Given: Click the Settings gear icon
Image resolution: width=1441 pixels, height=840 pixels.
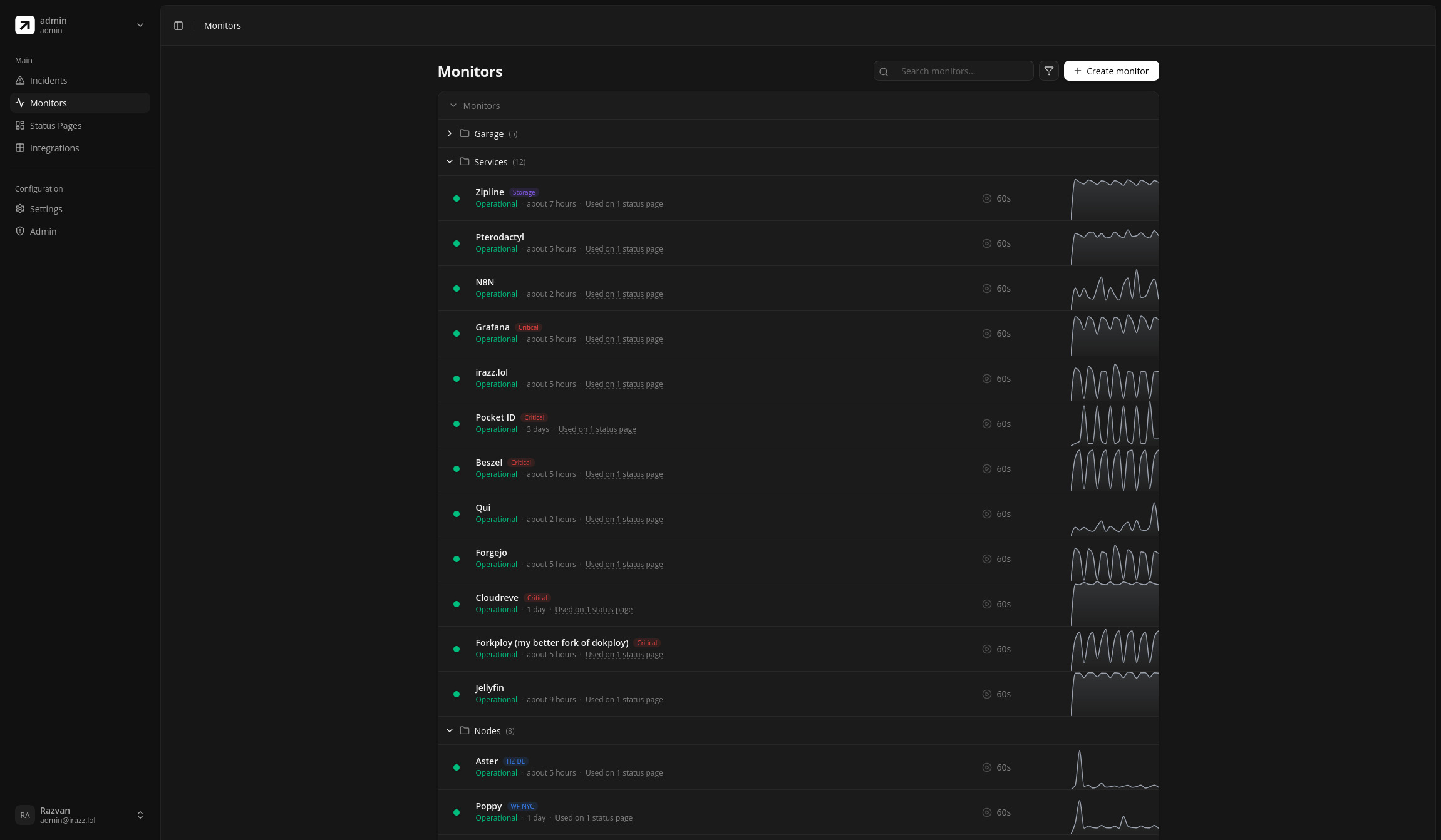Looking at the screenshot, I should 20,208.
